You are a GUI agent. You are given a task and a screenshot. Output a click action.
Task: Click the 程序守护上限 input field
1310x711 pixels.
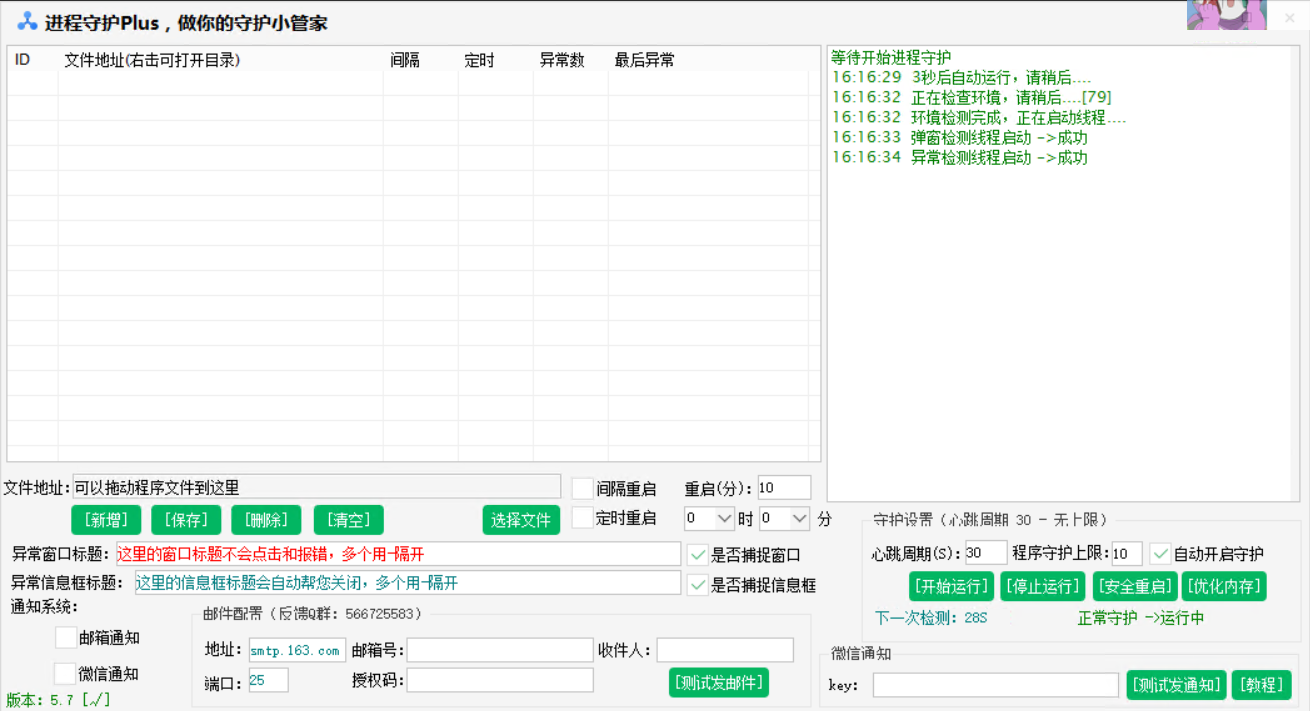(1126, 553)
